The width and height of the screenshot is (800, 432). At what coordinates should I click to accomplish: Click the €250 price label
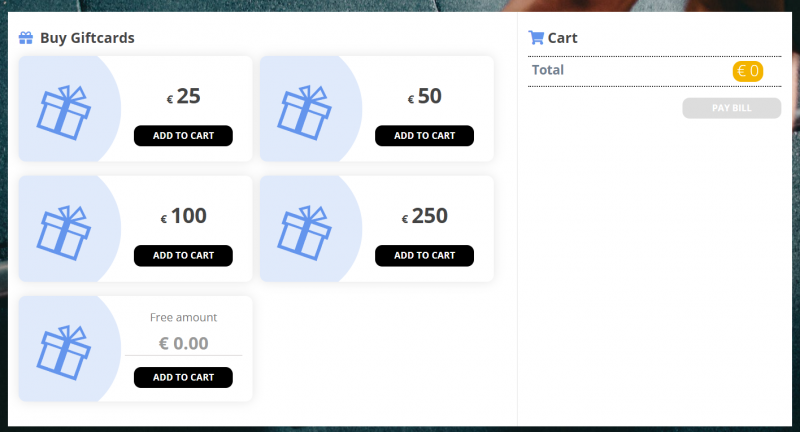tap(425, 217)
